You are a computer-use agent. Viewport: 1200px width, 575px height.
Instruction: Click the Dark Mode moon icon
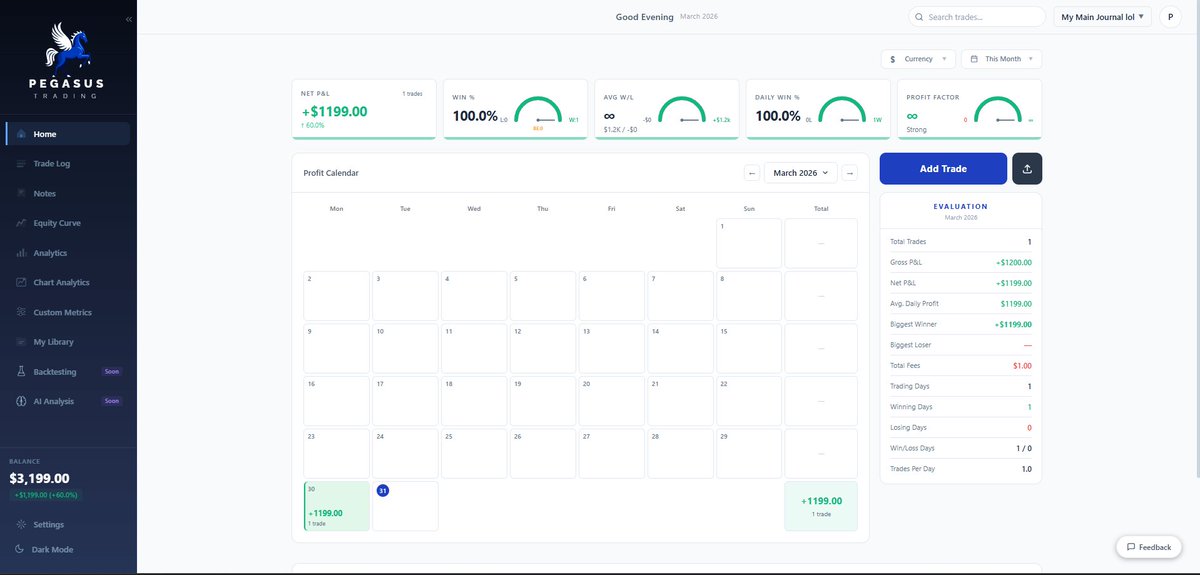[21, 549]
